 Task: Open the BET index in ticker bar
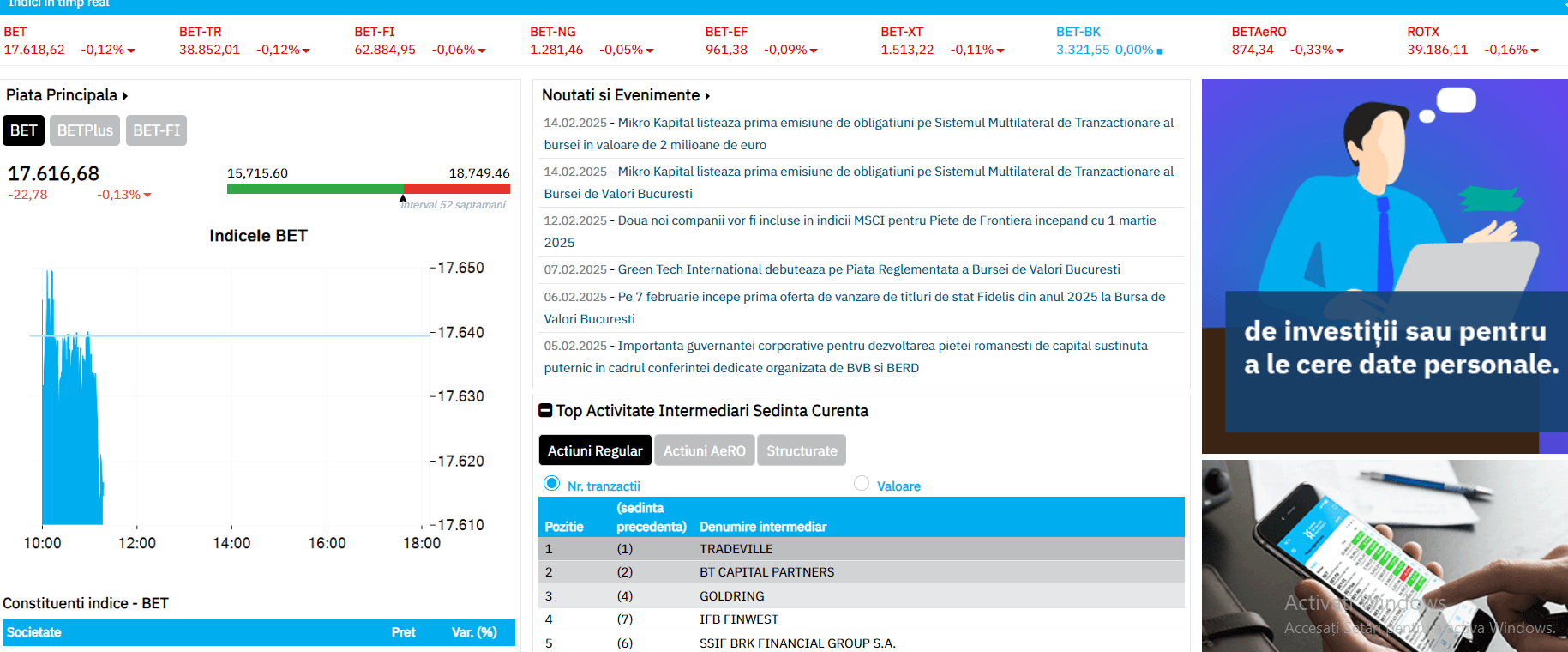[15, 32]
